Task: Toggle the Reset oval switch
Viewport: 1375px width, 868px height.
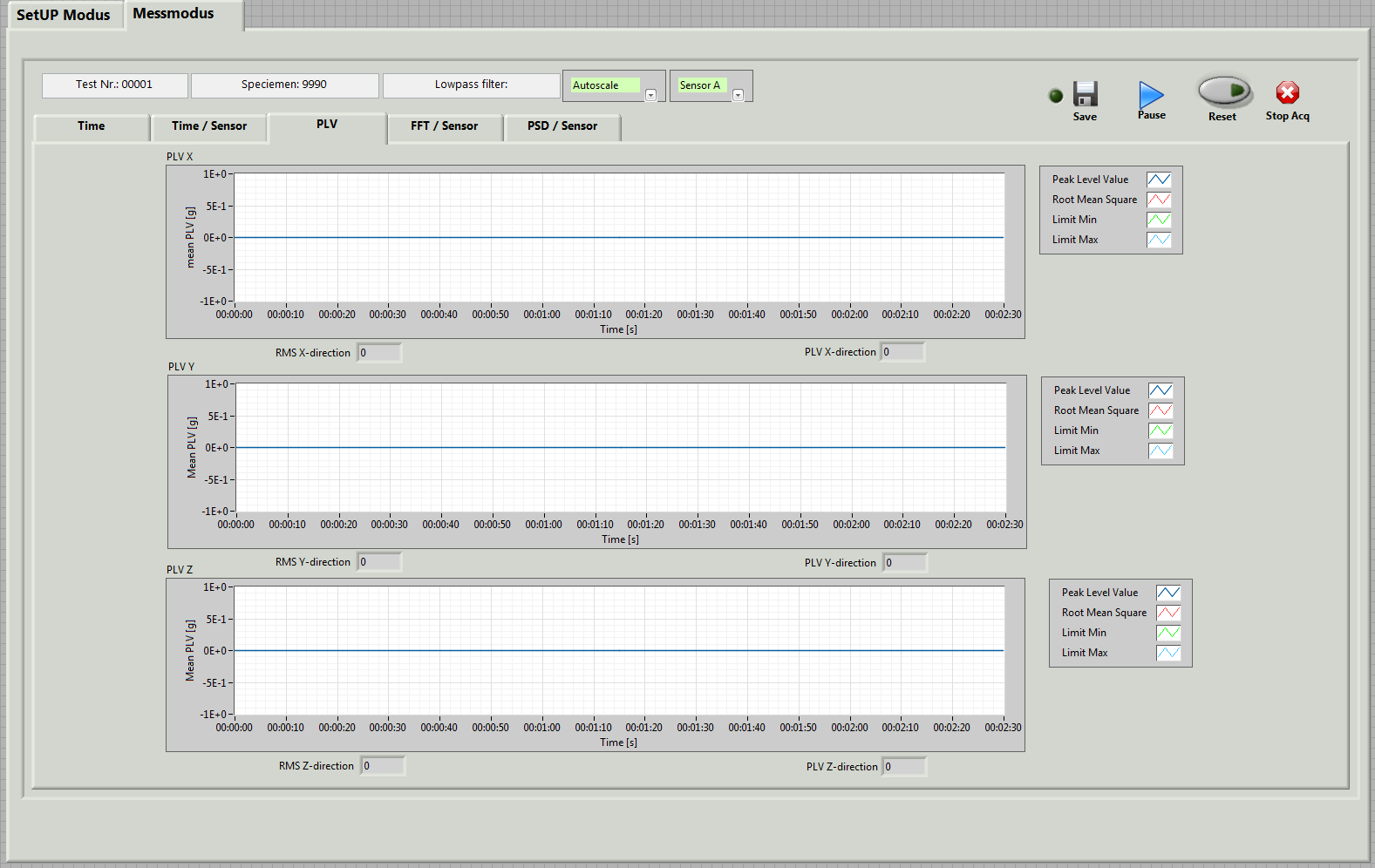Action: (1223, 91)
